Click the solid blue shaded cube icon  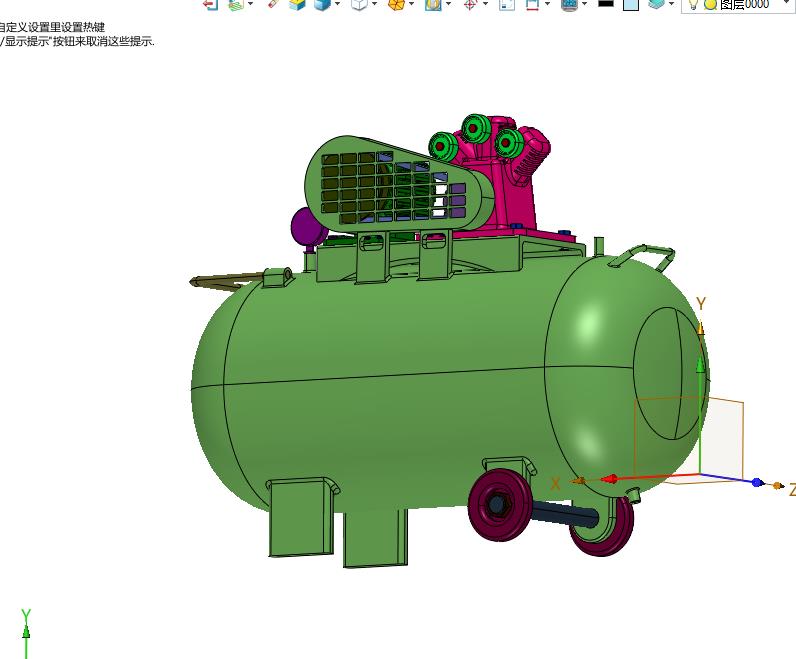coord(322,4)
